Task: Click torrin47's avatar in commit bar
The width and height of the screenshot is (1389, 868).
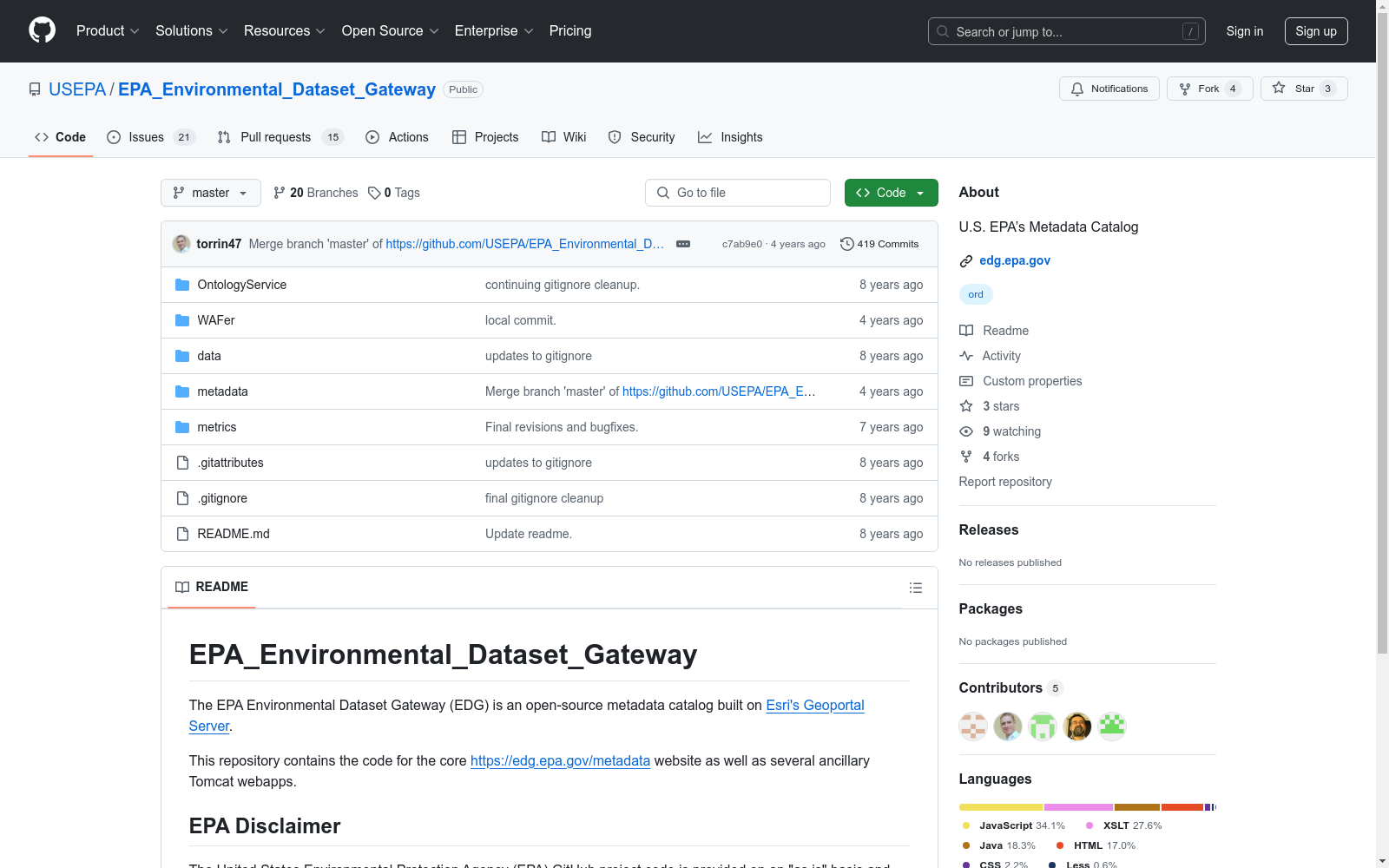Action: pos(181,244)
